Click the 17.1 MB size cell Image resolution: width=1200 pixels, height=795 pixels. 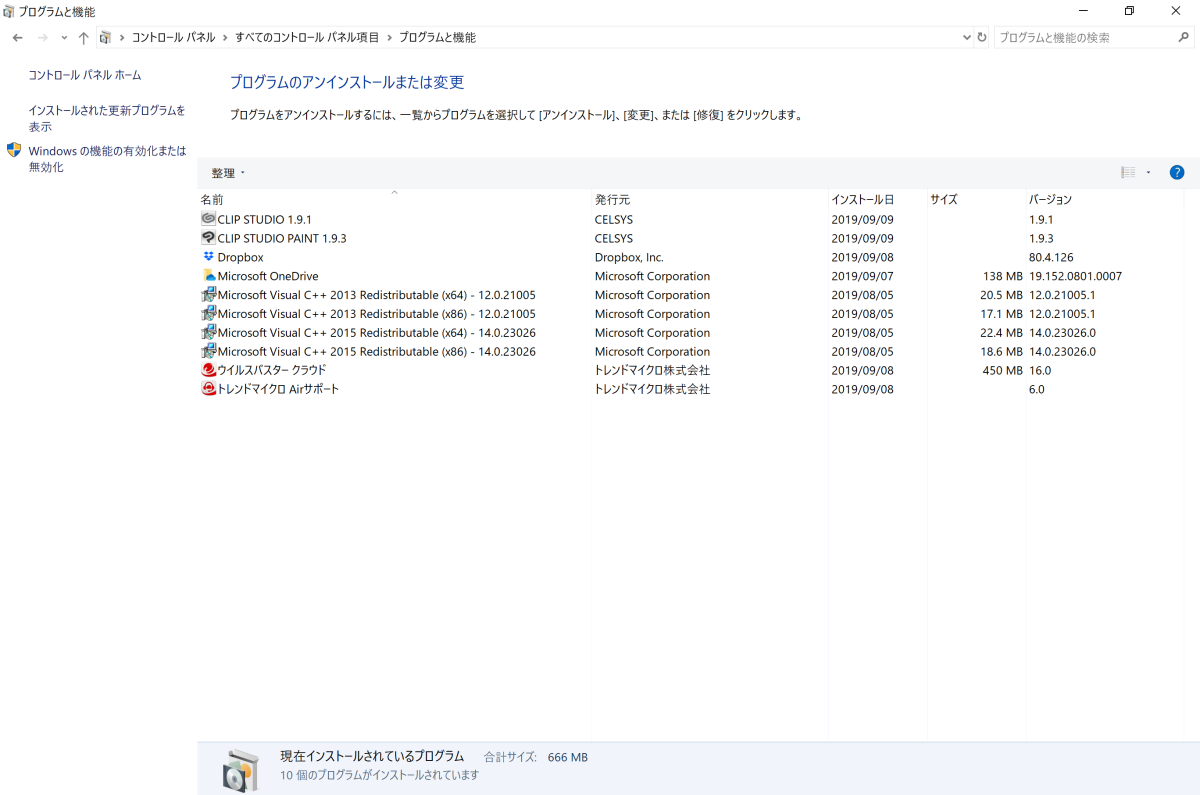pos(1002,314)
